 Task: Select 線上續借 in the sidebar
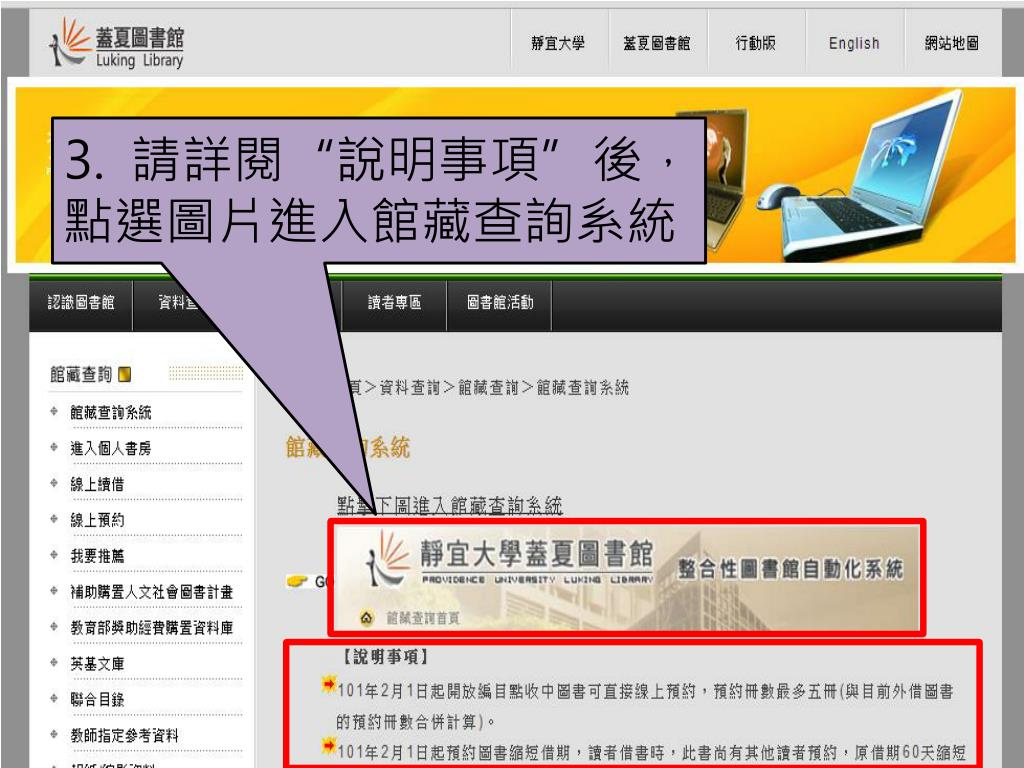97,485
